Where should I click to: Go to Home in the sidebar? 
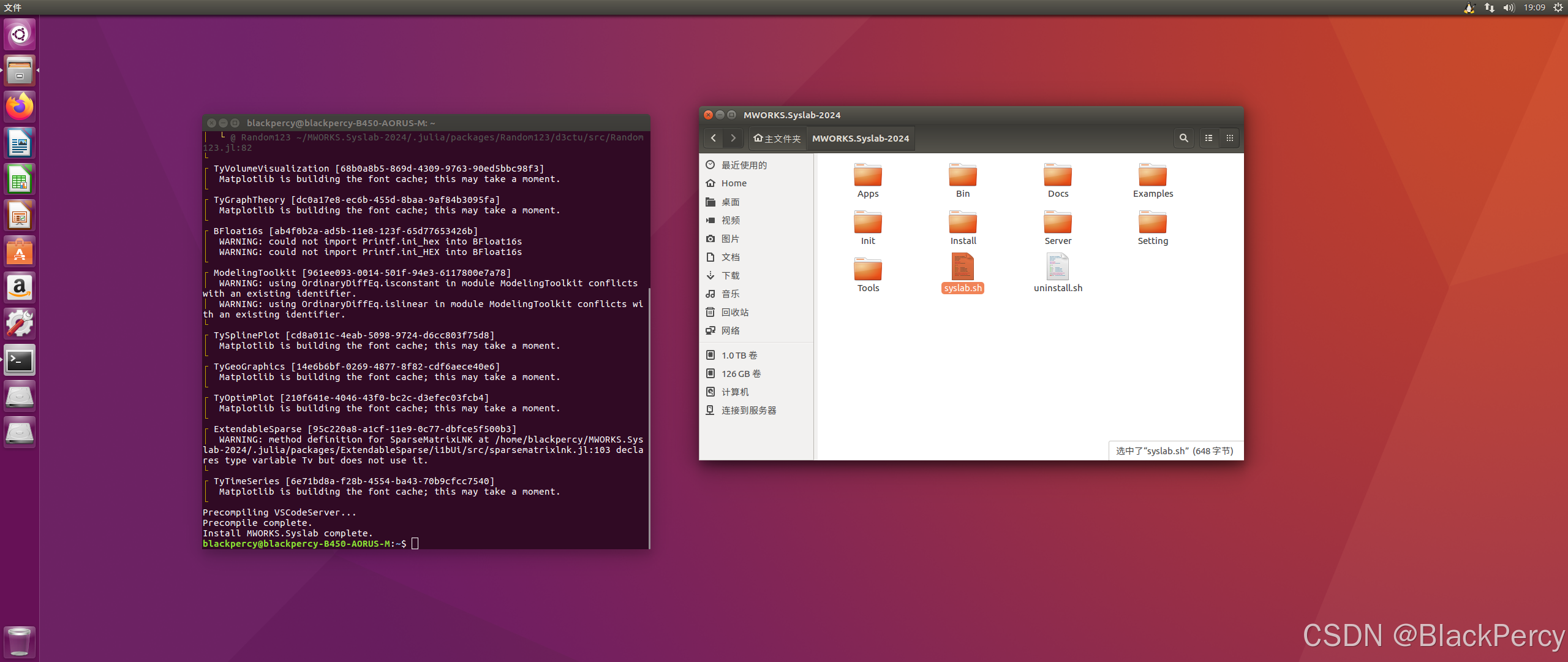tap(756, 183)
